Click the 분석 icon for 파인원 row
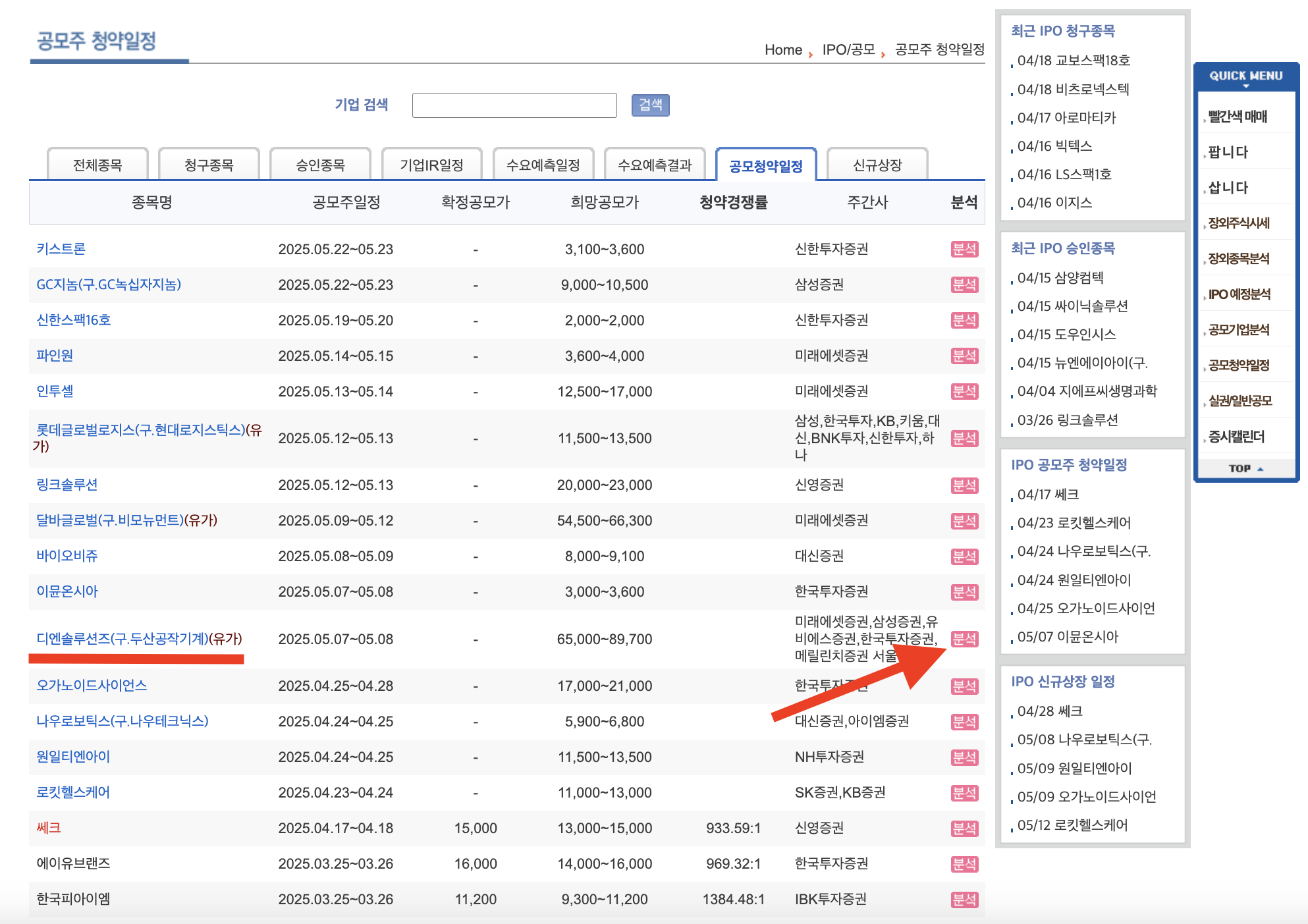 (x=964, y=356)
